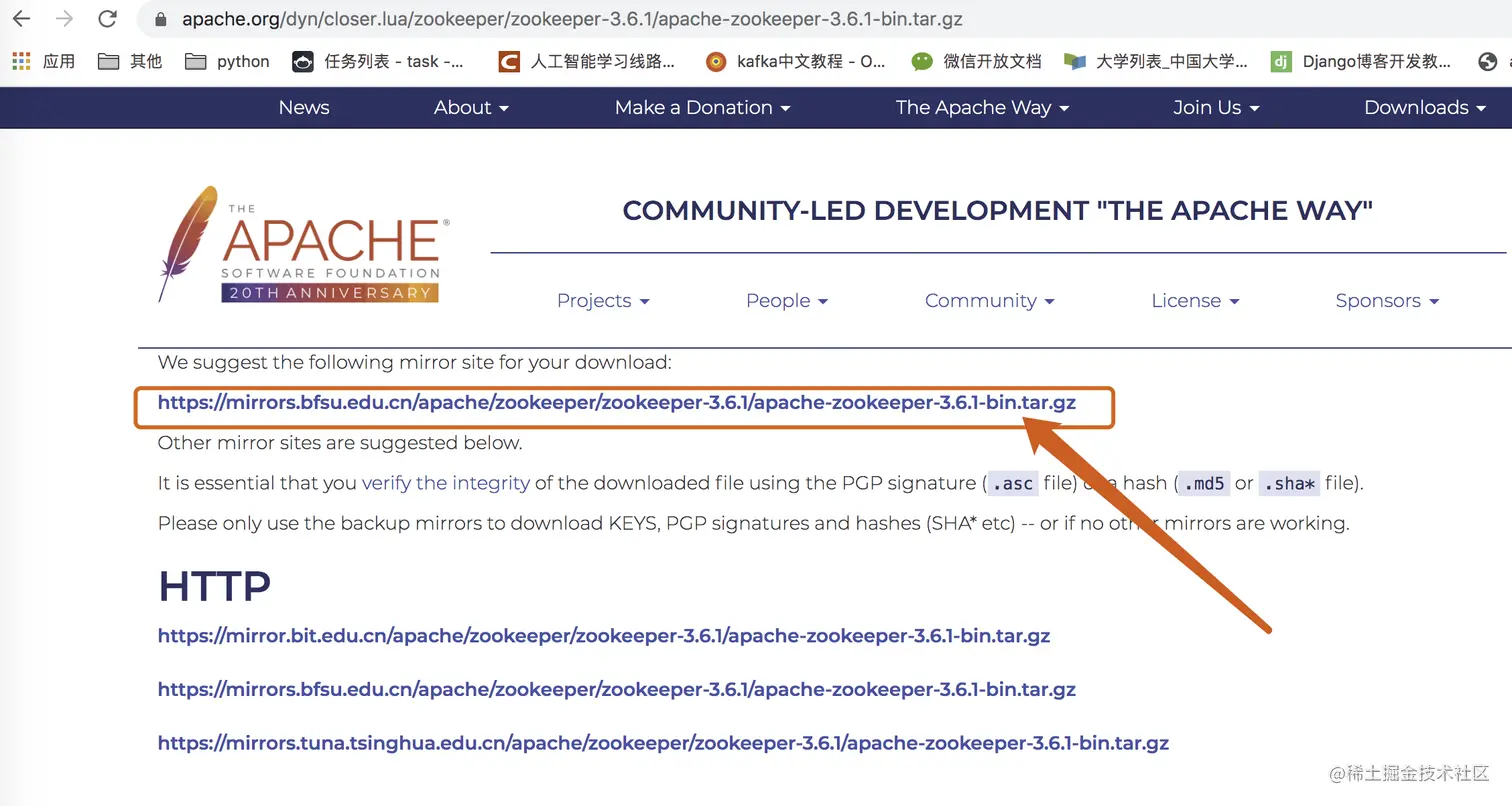
Task: Expand the Downloads dropdown
Action: (1425, 107)
